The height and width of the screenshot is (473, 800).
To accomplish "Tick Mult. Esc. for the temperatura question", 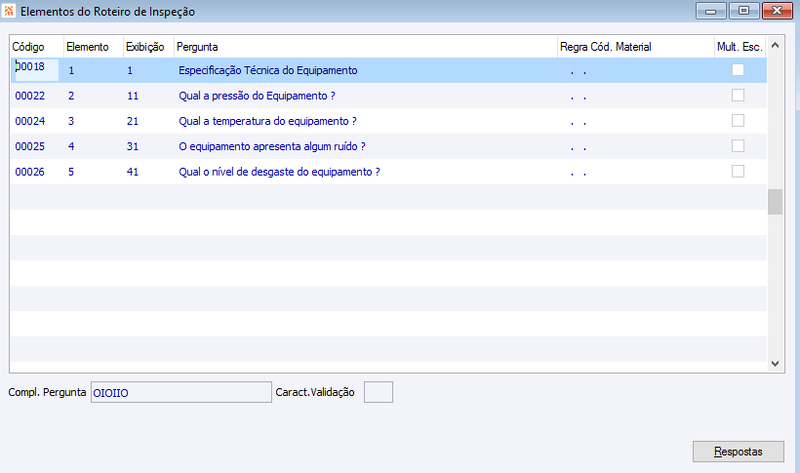I will [738, 121].
